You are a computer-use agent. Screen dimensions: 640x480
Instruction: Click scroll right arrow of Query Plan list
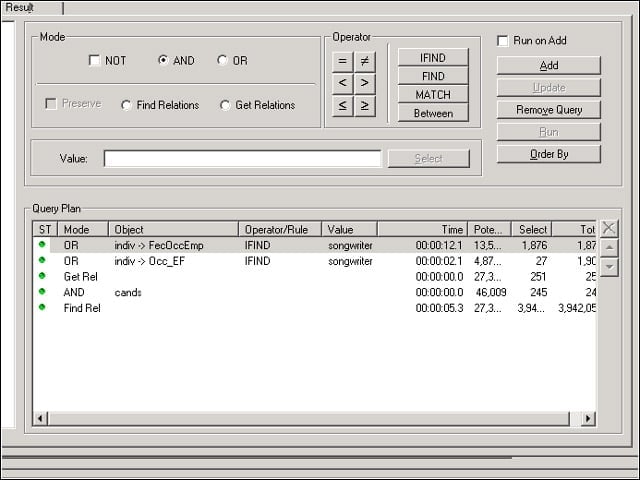point(588,418)
